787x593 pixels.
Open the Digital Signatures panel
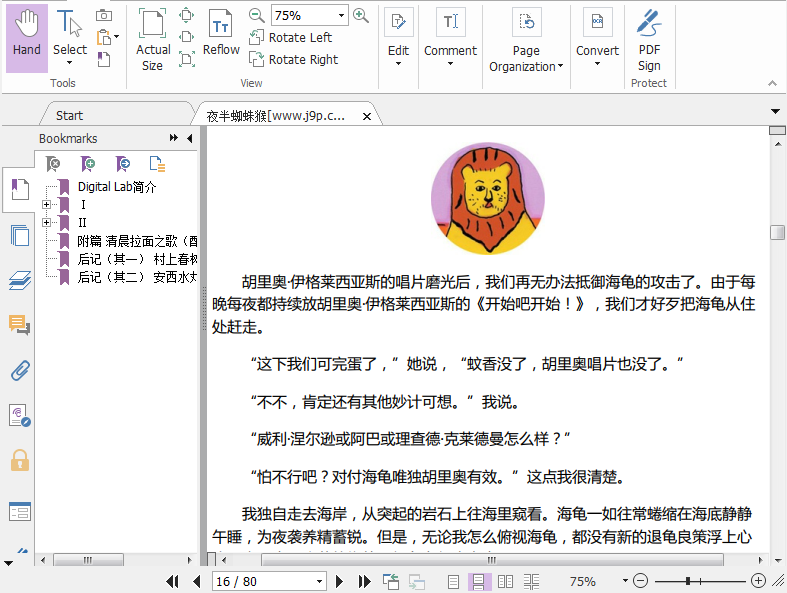tap(20, 416)
